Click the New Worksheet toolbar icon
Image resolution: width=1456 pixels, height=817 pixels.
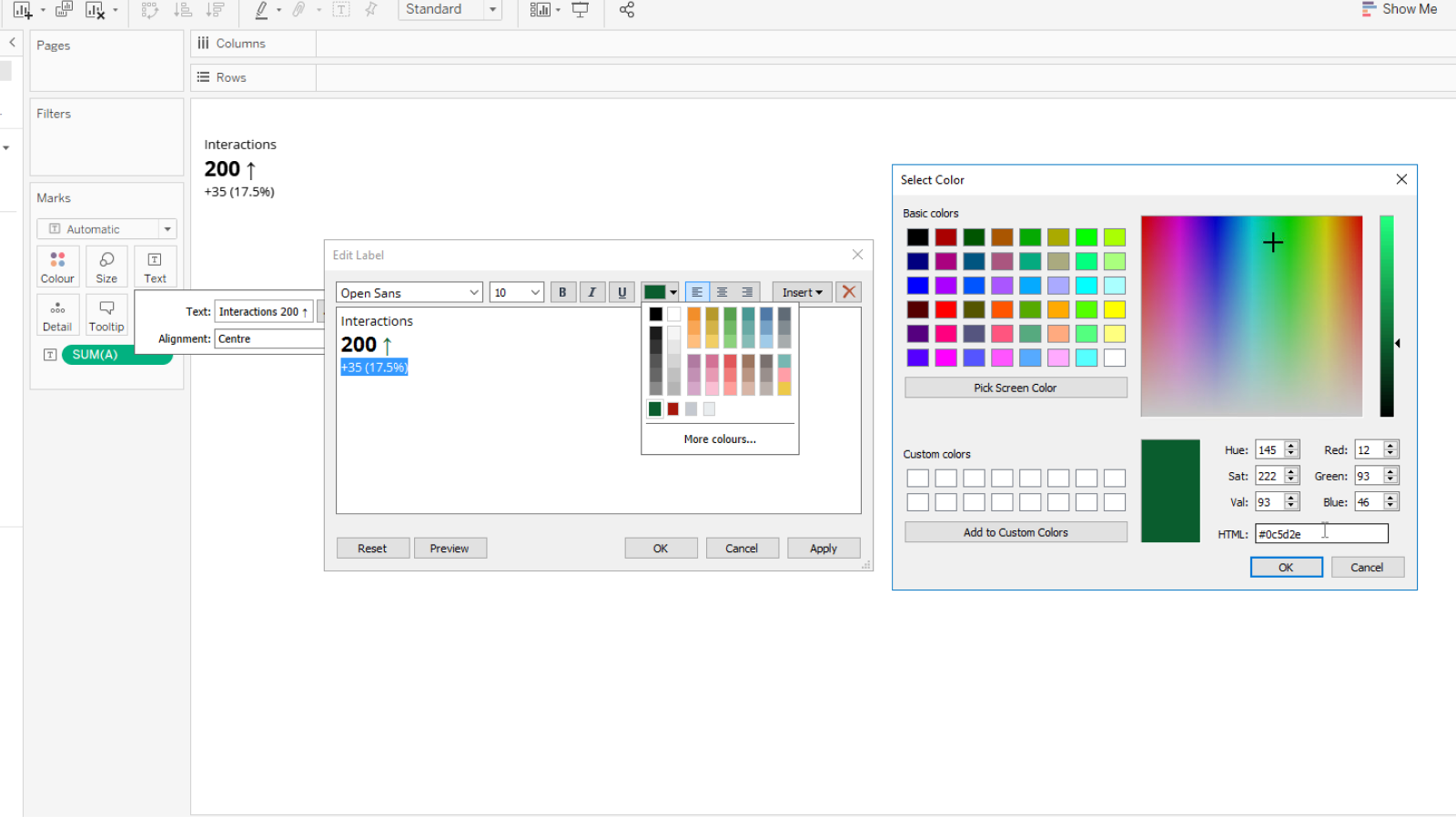(x=23, y=10)
